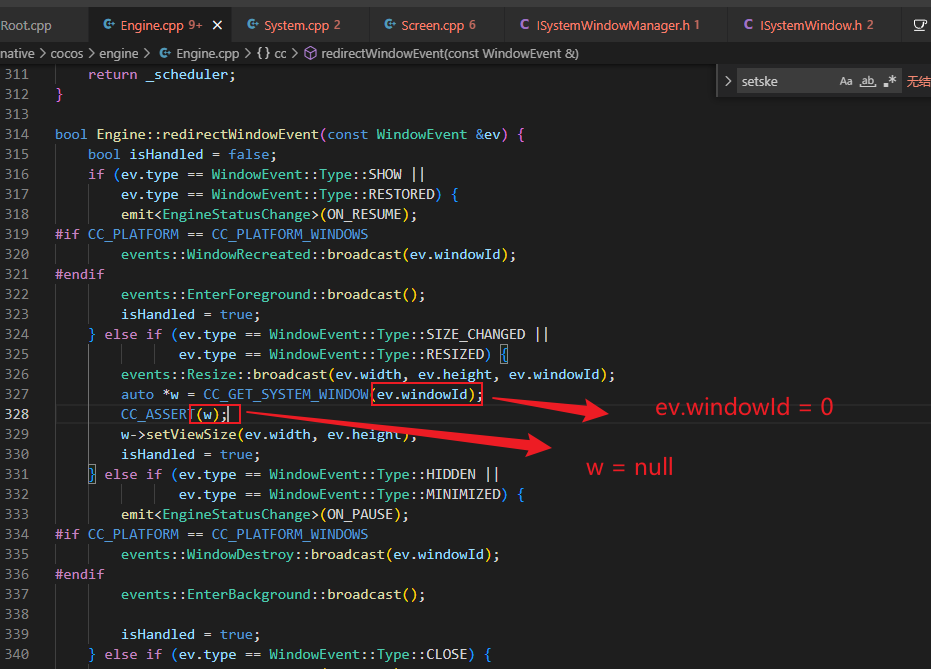Viewport: 931px width, 669px height.
Task: Enable regular expression search mode
Action: 889,80
